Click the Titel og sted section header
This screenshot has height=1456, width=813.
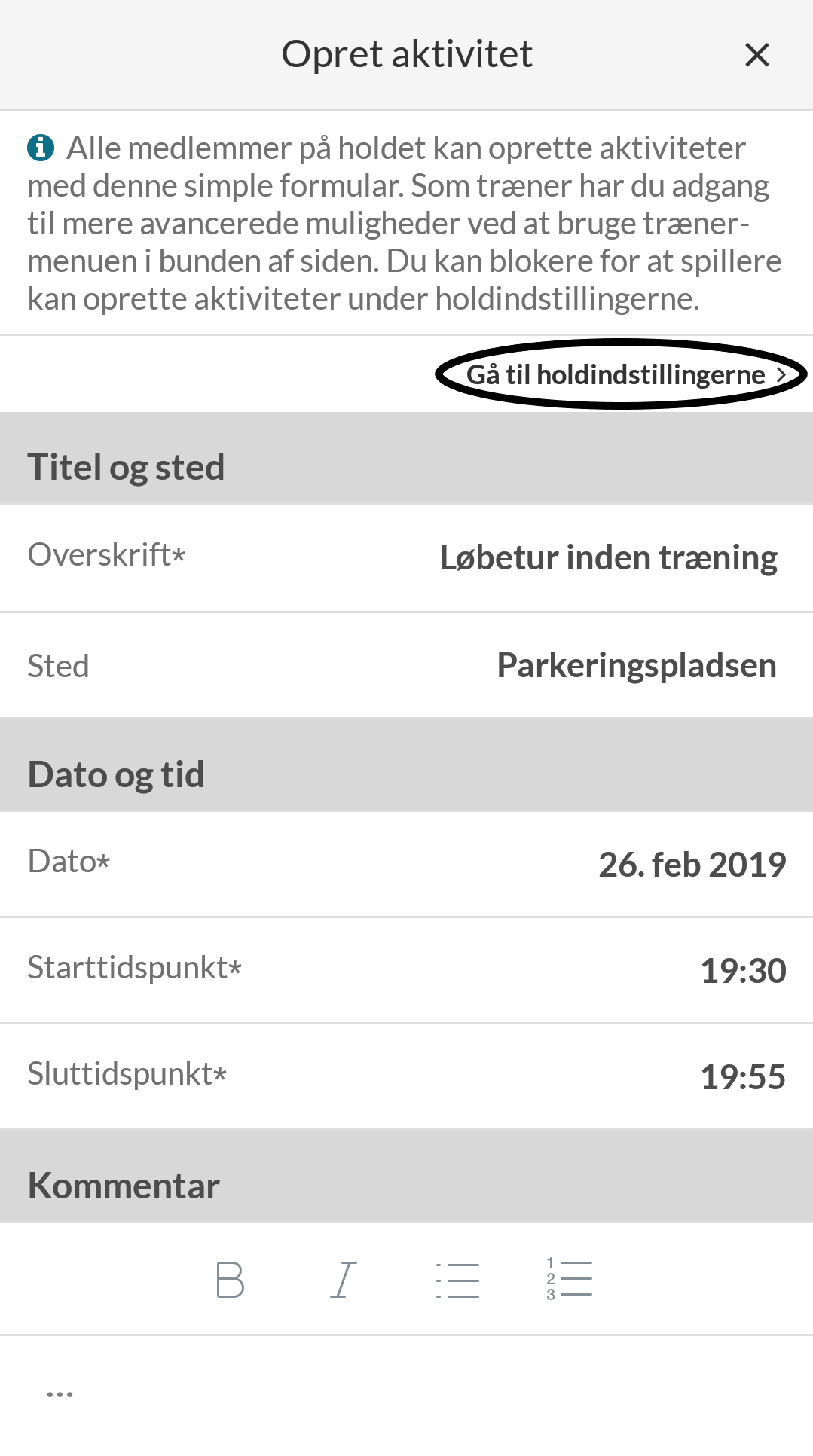(x=407, y=459)
